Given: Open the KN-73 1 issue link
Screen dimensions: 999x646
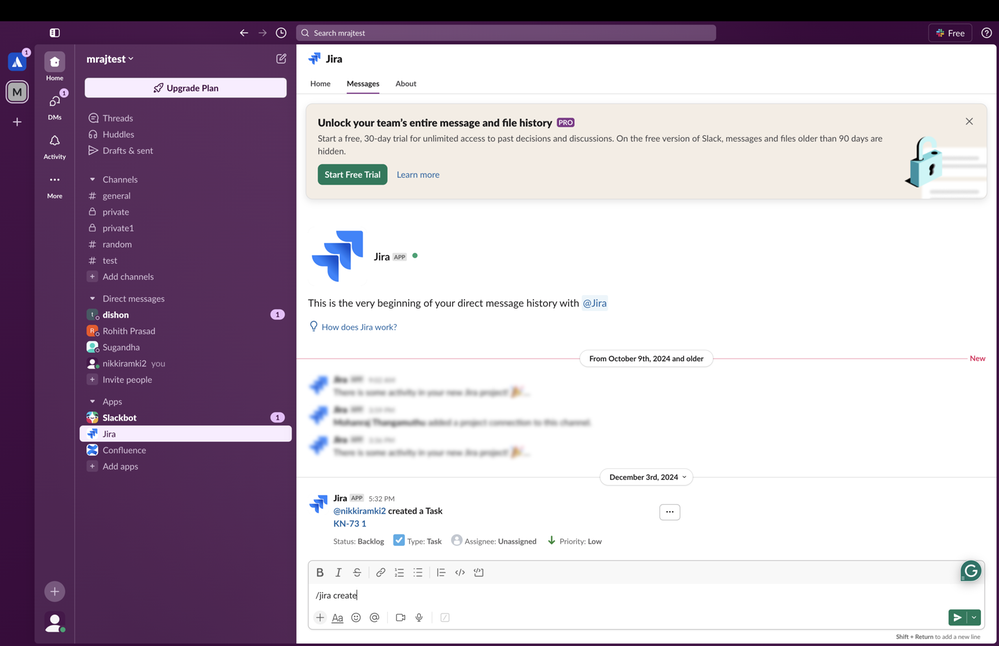Looking at the screenshot, I should click(x=350, y=524).
